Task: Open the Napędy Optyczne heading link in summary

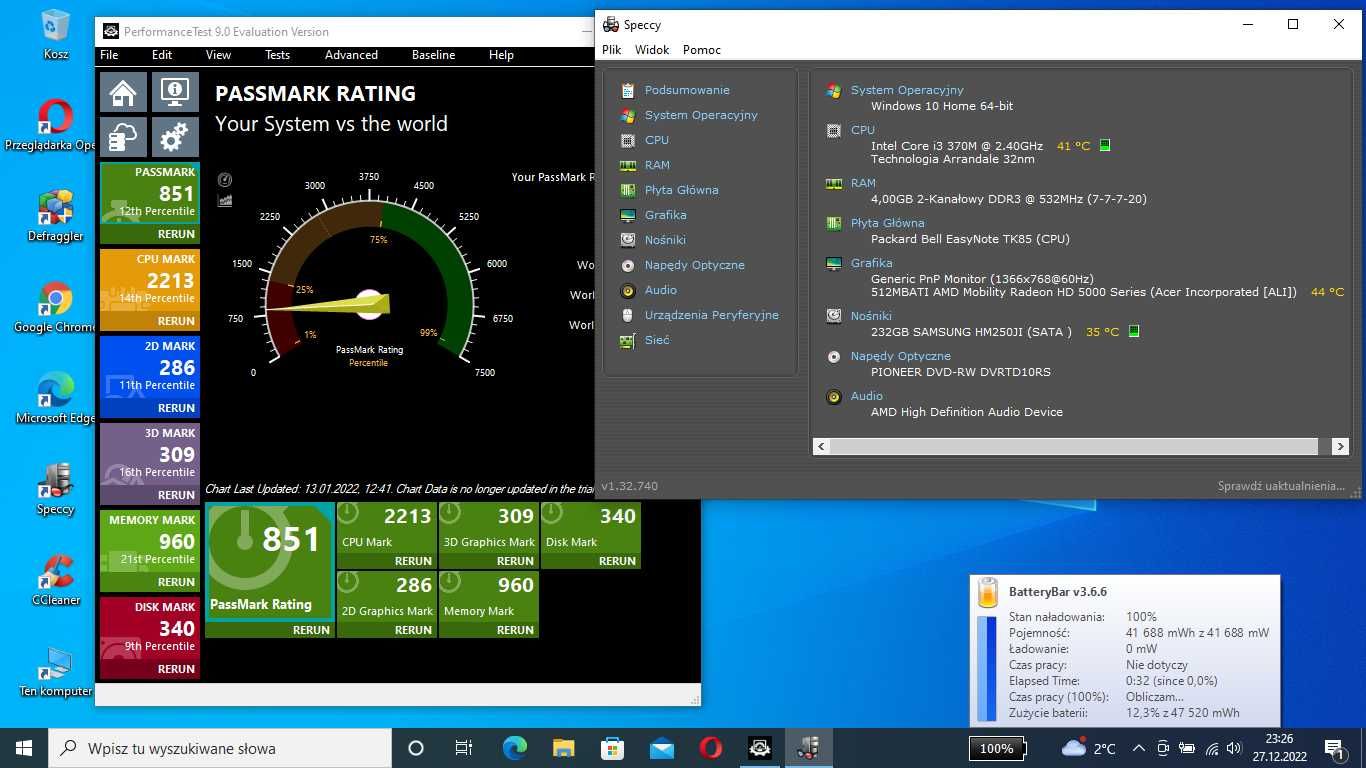Action: click(x=901, y=356)
